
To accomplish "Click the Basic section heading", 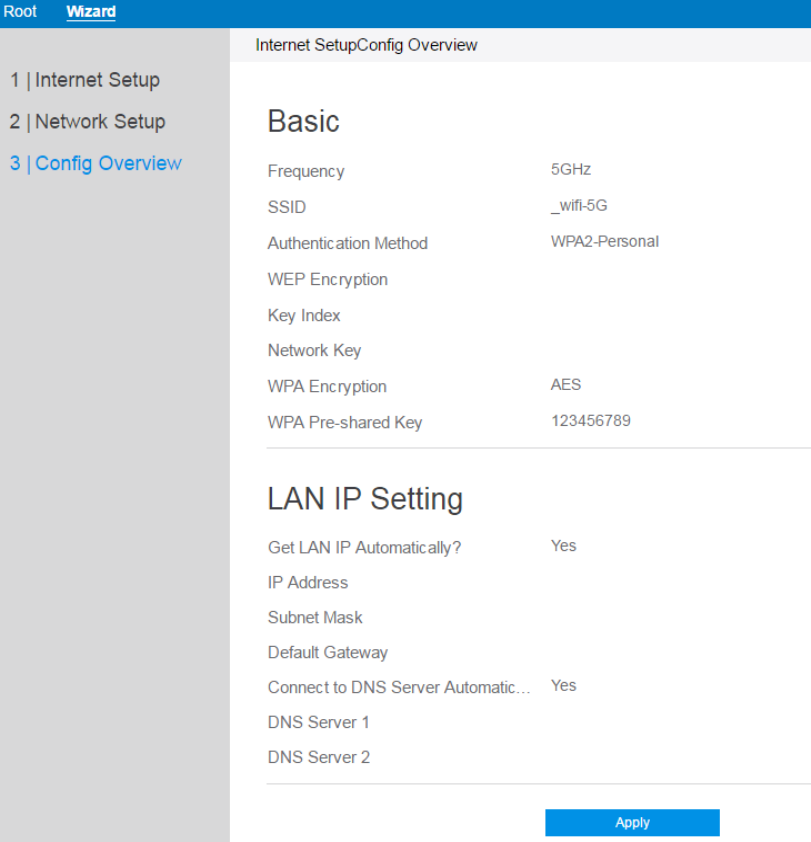I will tap(303, 122).
